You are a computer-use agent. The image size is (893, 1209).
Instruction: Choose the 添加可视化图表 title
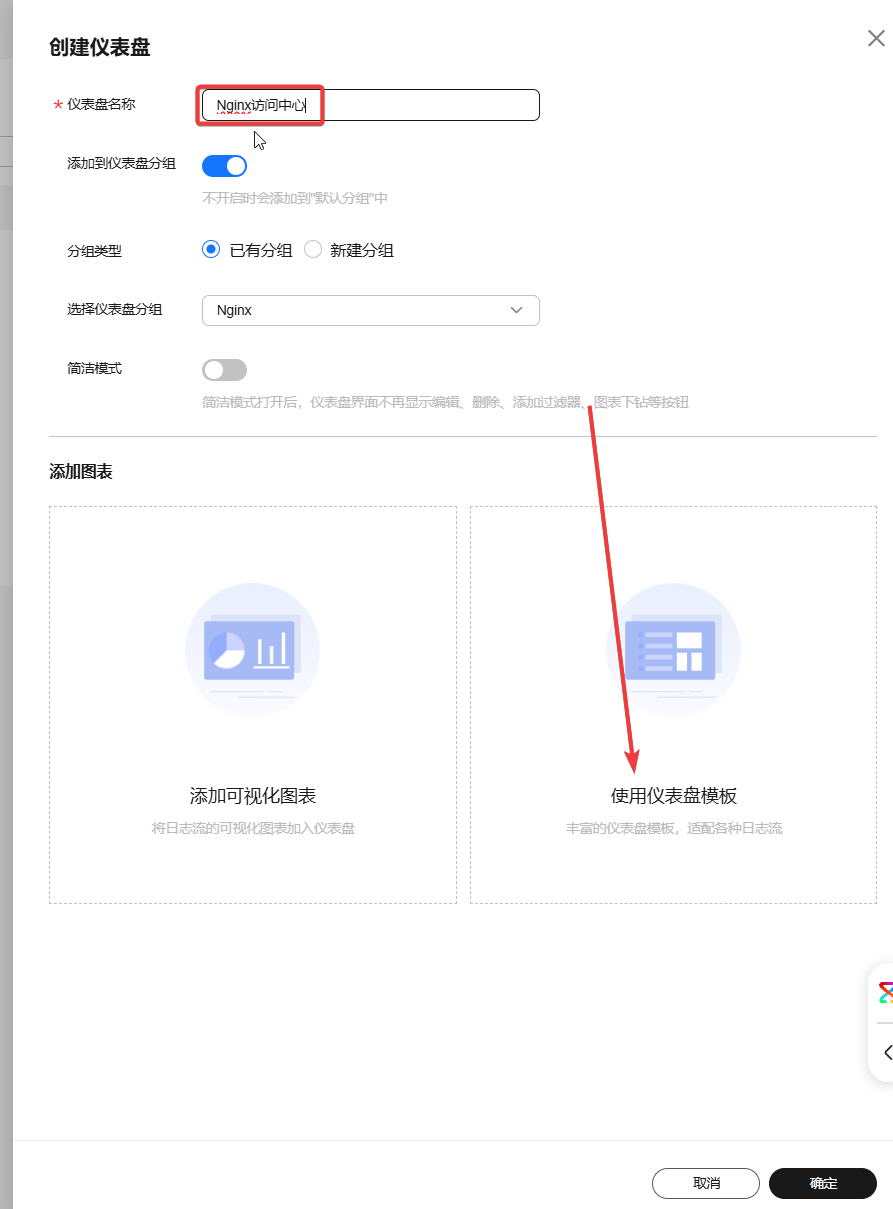click(x=253, y=796)
